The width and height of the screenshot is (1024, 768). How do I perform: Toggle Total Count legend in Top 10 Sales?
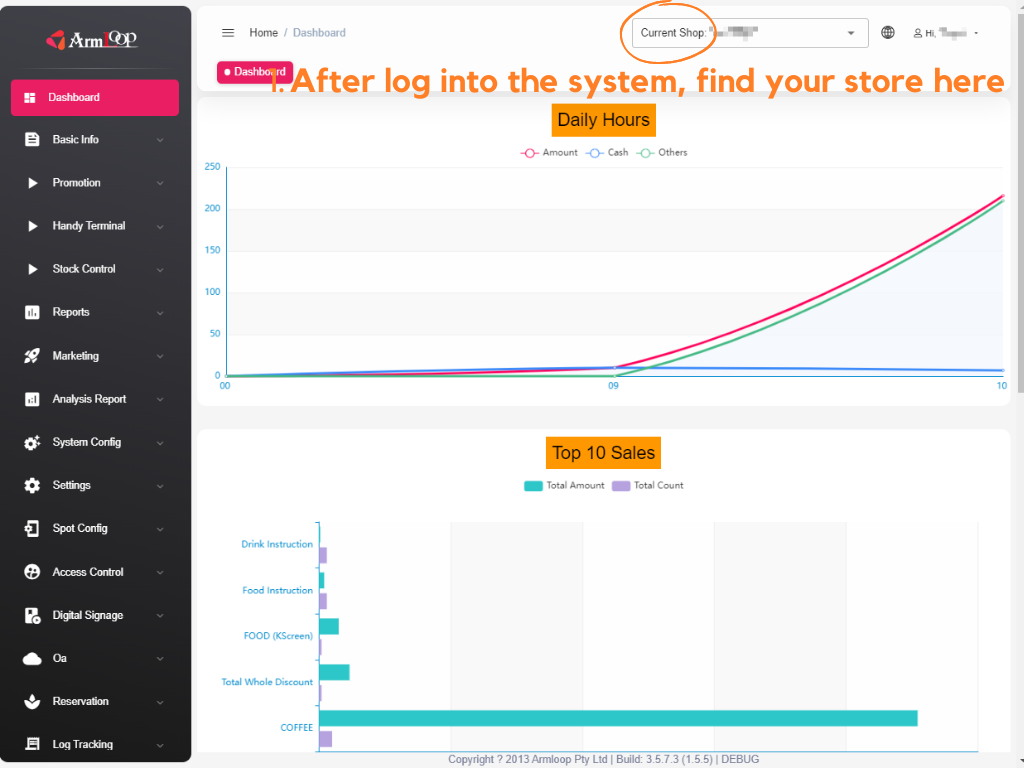(649, 486)
